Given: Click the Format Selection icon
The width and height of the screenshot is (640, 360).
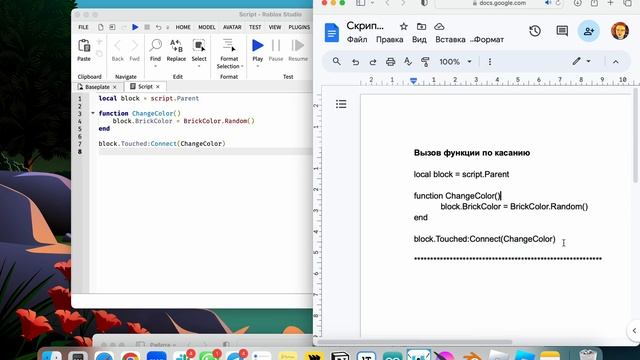Looking at the screenshot, I should coord(229,45).
